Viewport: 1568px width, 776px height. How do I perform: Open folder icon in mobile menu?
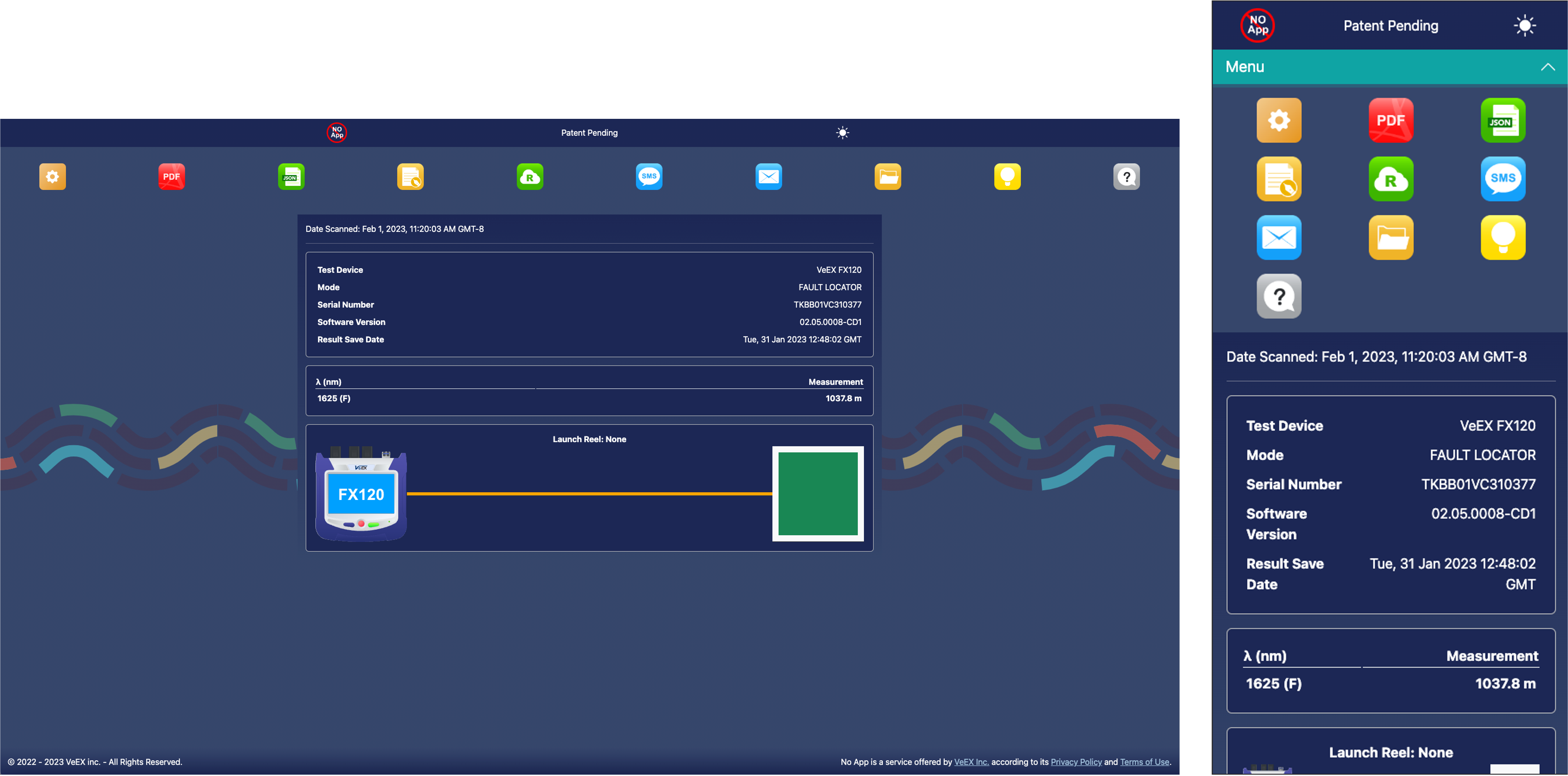[1391, 237]
